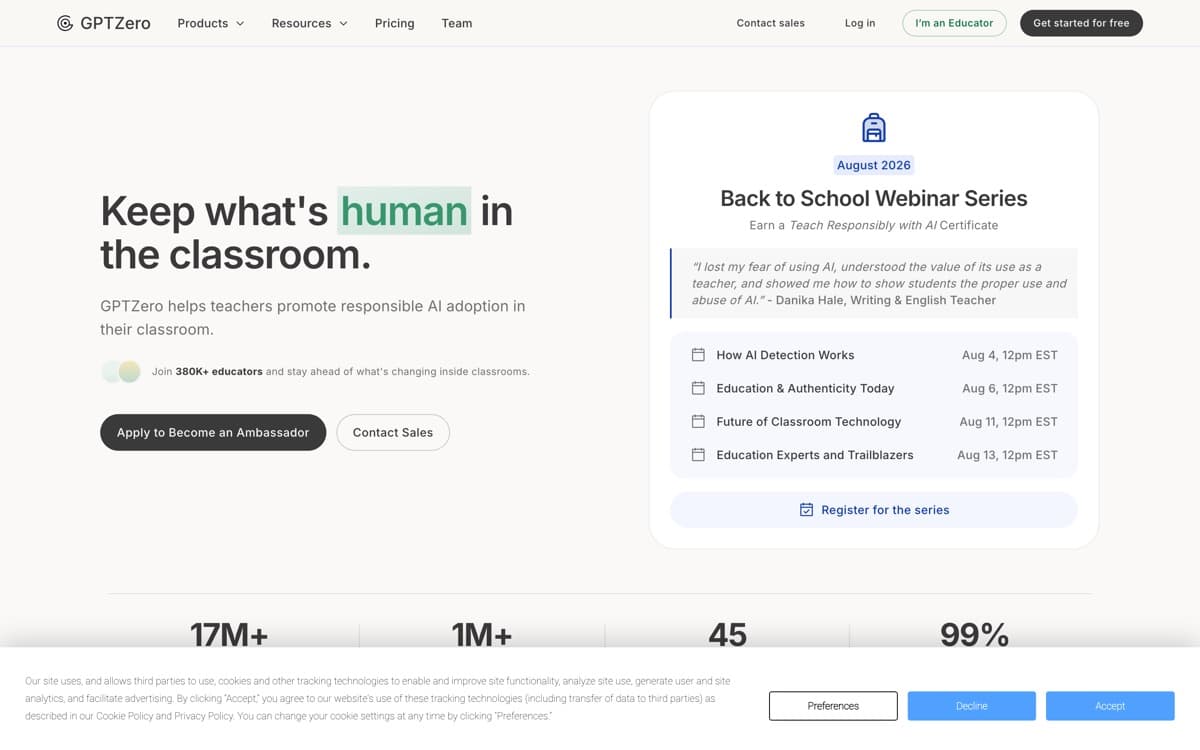Click Get started for free

pyautogui.click(x=1081, y=23)
